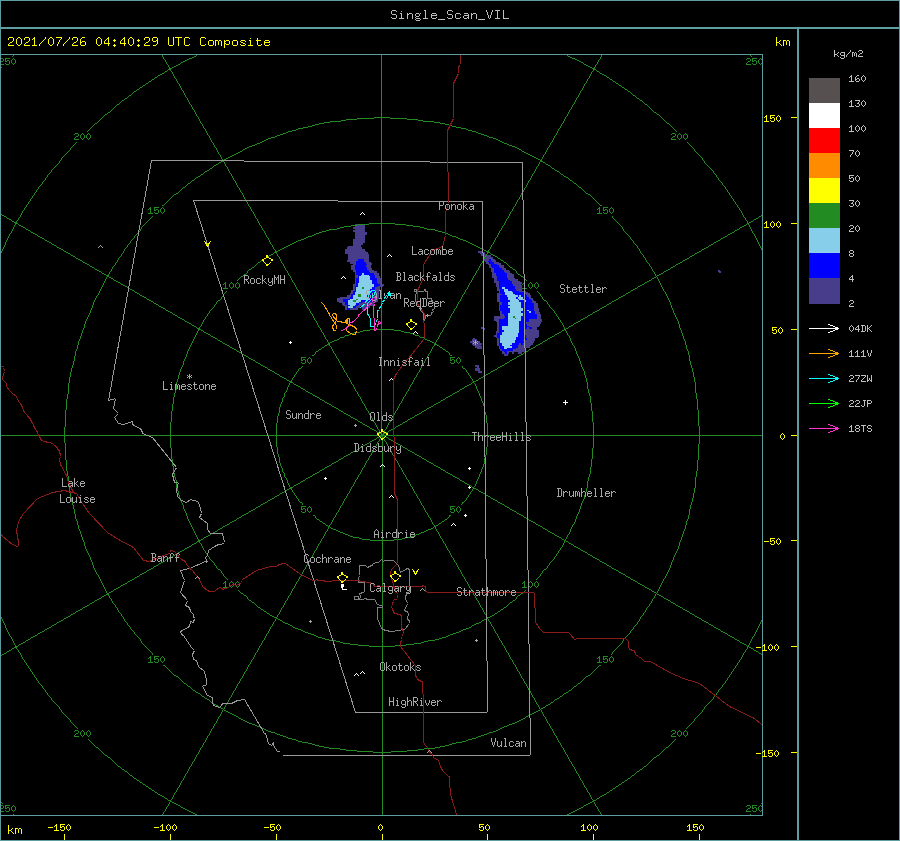Click the Stettler map label
The width and height of the screenshot is (900, 841).
(583, 289)
